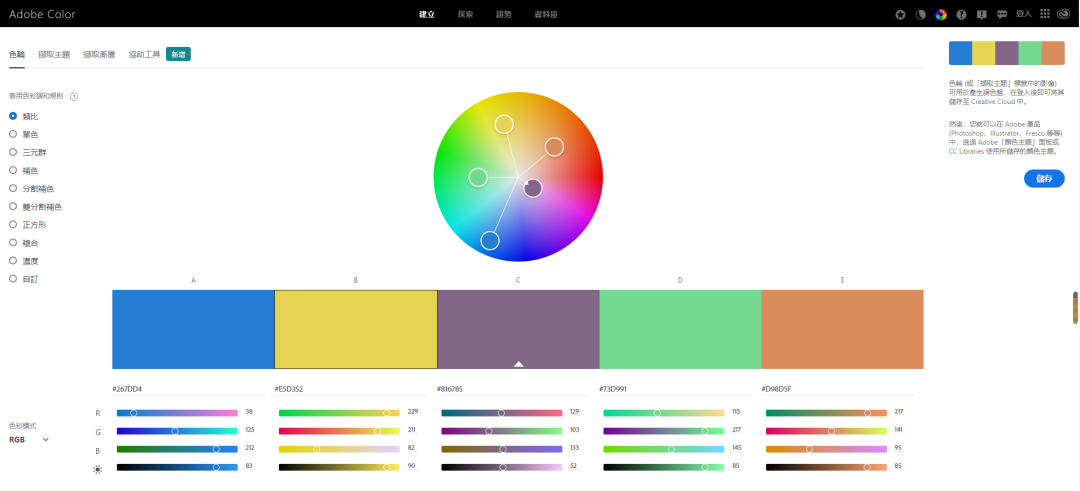Screen dimensions: 1080x491
Task: Click the B value 133 field
Action: [577, 448]
